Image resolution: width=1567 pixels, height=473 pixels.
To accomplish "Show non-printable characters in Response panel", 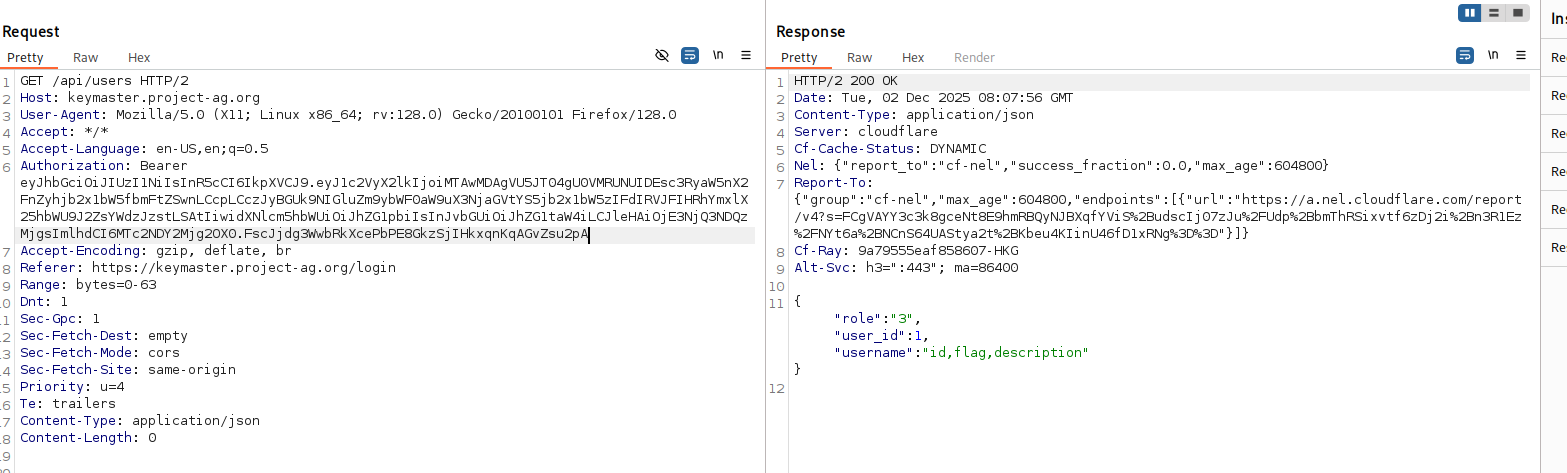I will pyautogui.click(x=1493, y=56).
